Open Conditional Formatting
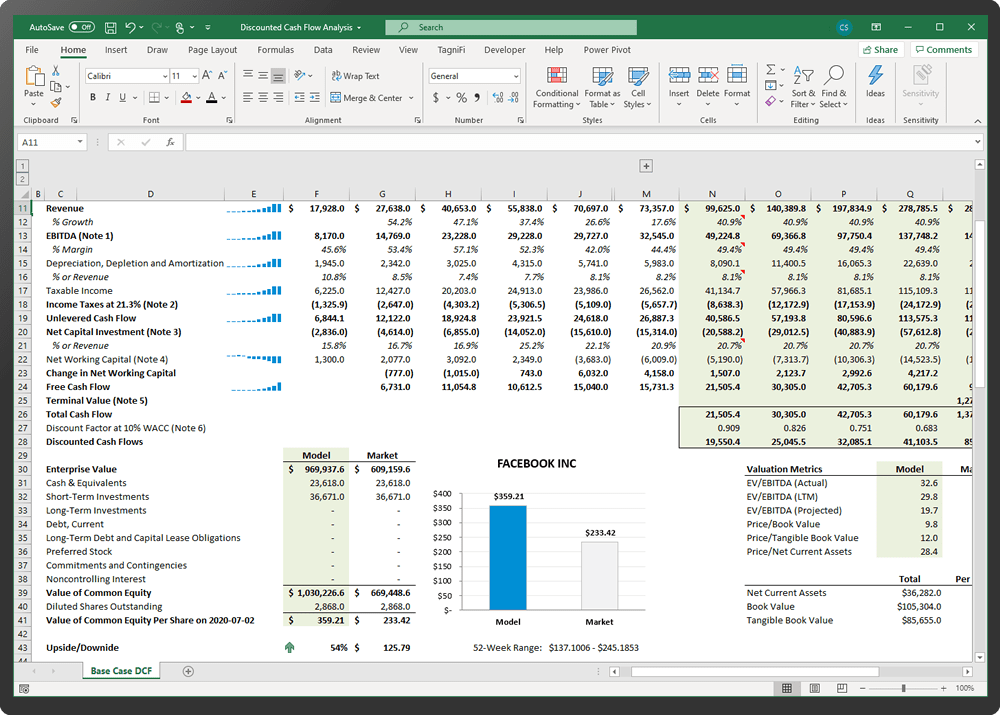Image resolution: width=1000 pixels, height=715 pixels. 556,87
